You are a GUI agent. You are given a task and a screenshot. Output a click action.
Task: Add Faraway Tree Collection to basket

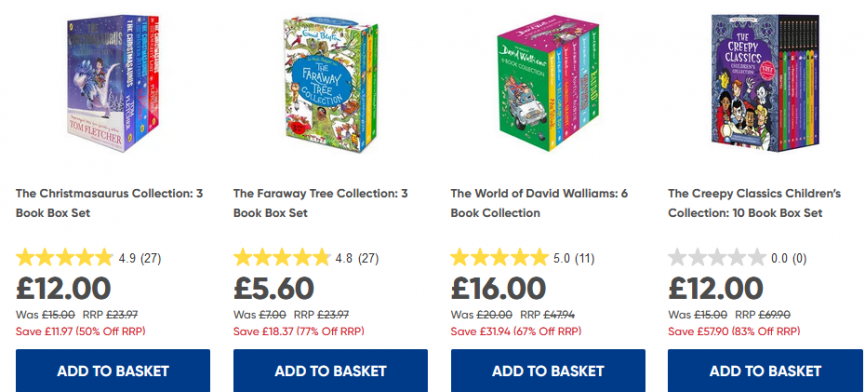click(330, 370)
